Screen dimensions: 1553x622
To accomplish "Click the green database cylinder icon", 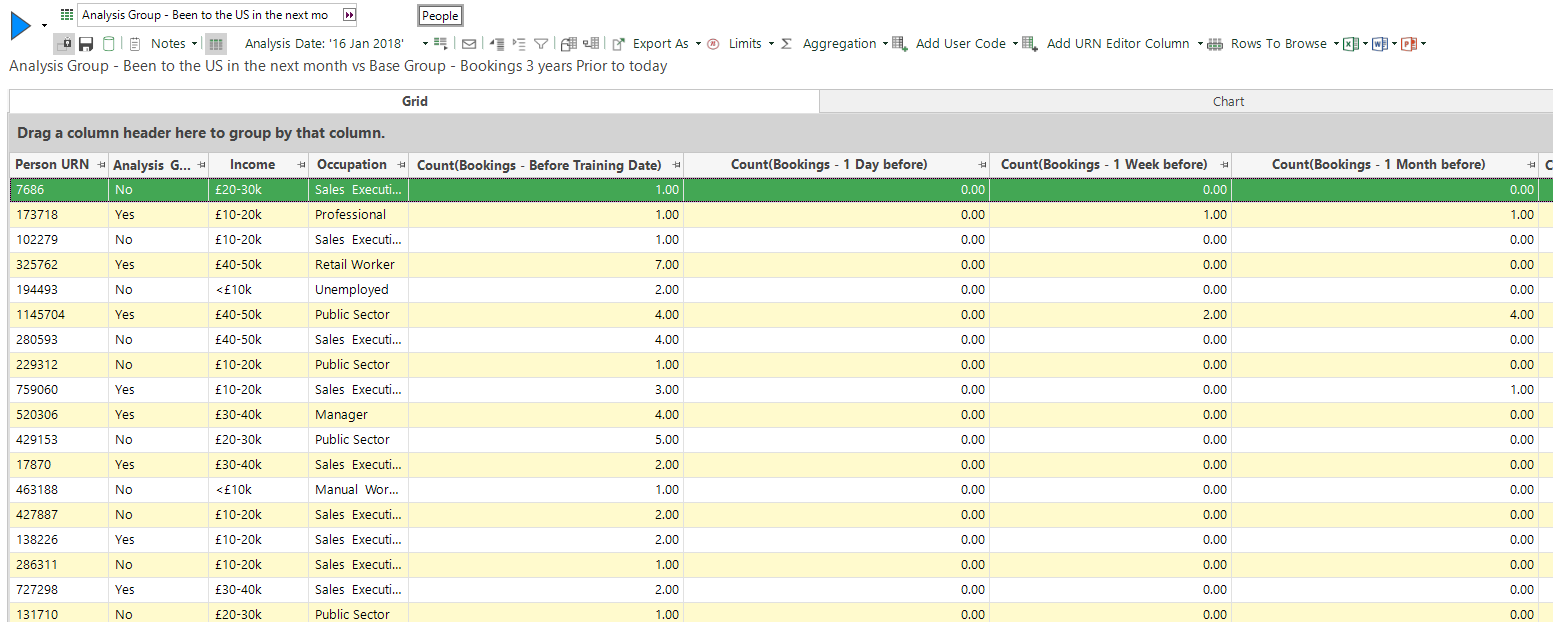I will (108, 44).
